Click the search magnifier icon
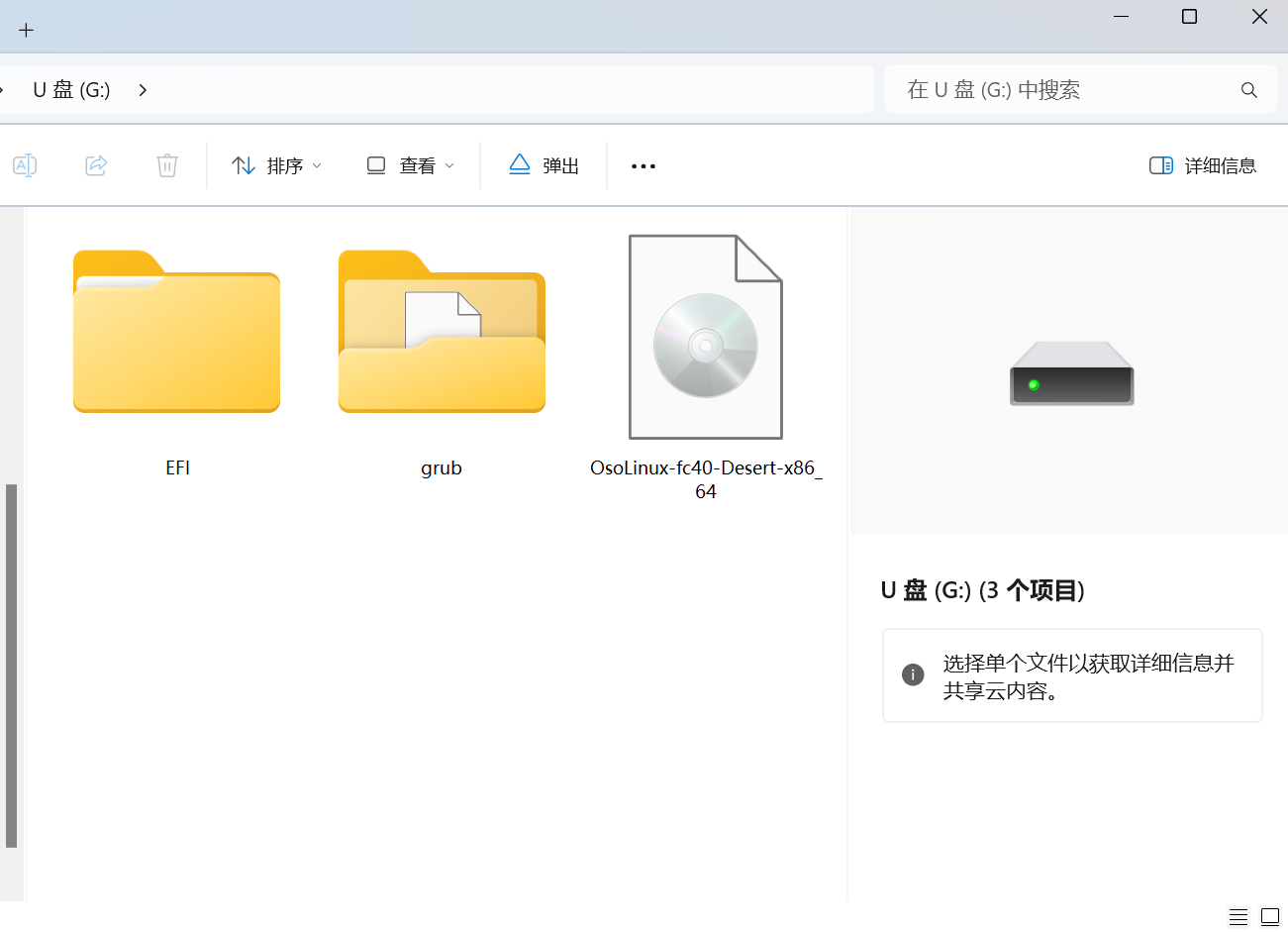1288x932 pixels. click(x=1248, y=89)
